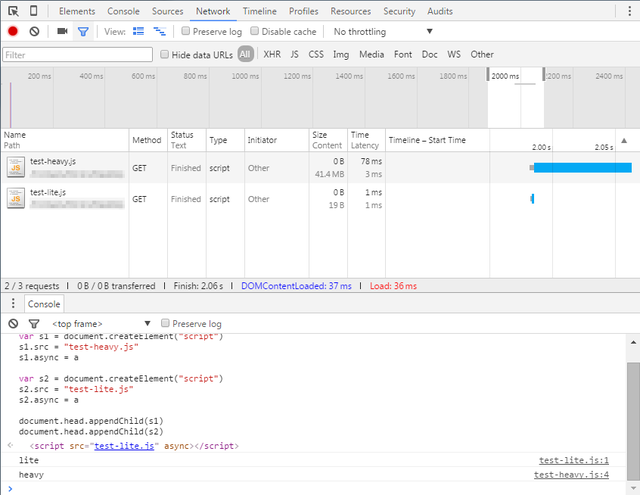The width and height of the screenshot is (640, 495).
Task: Sort by Name column header
Action: (65, 140)
